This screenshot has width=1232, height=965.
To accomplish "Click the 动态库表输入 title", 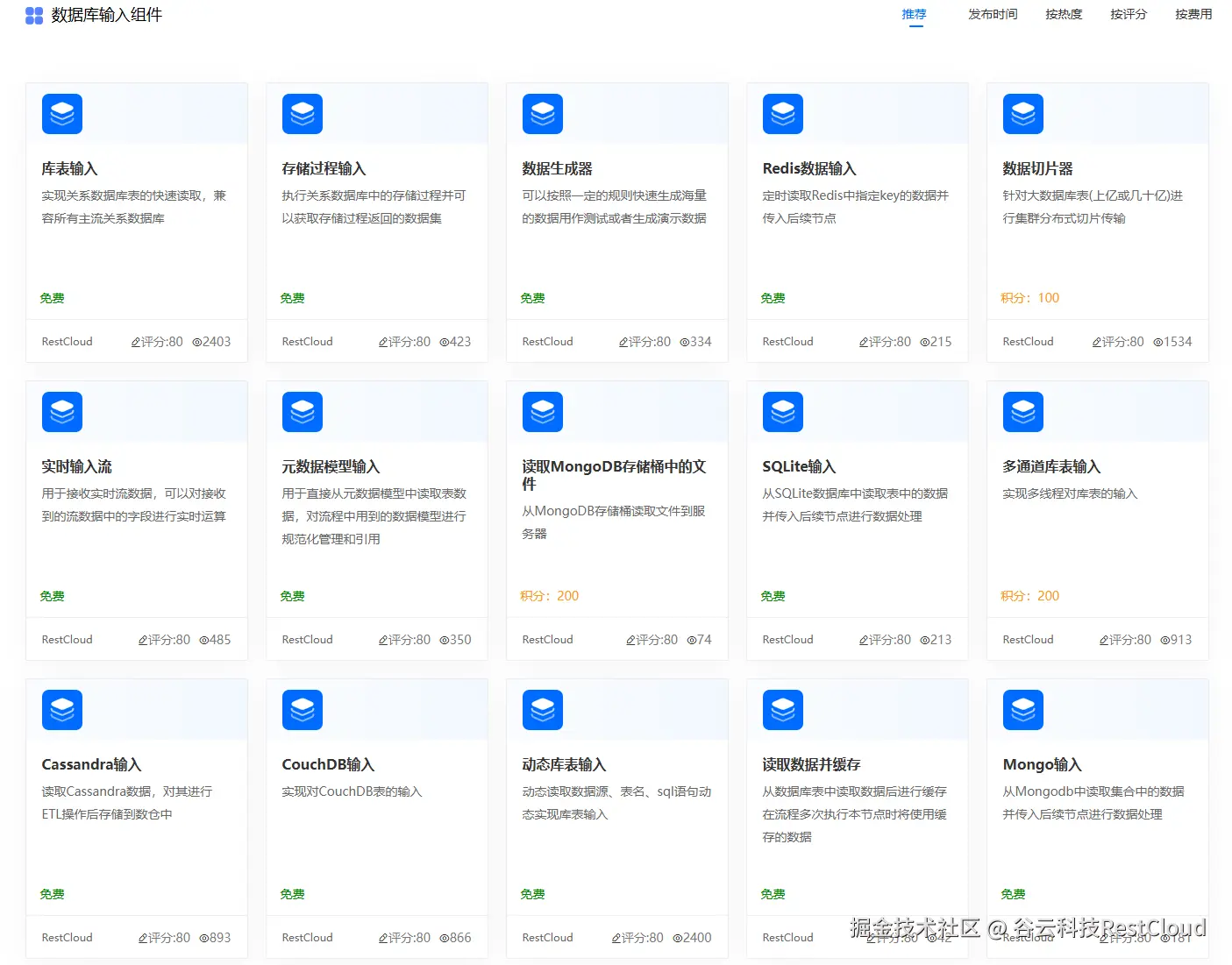I will (x=564, y=763).
